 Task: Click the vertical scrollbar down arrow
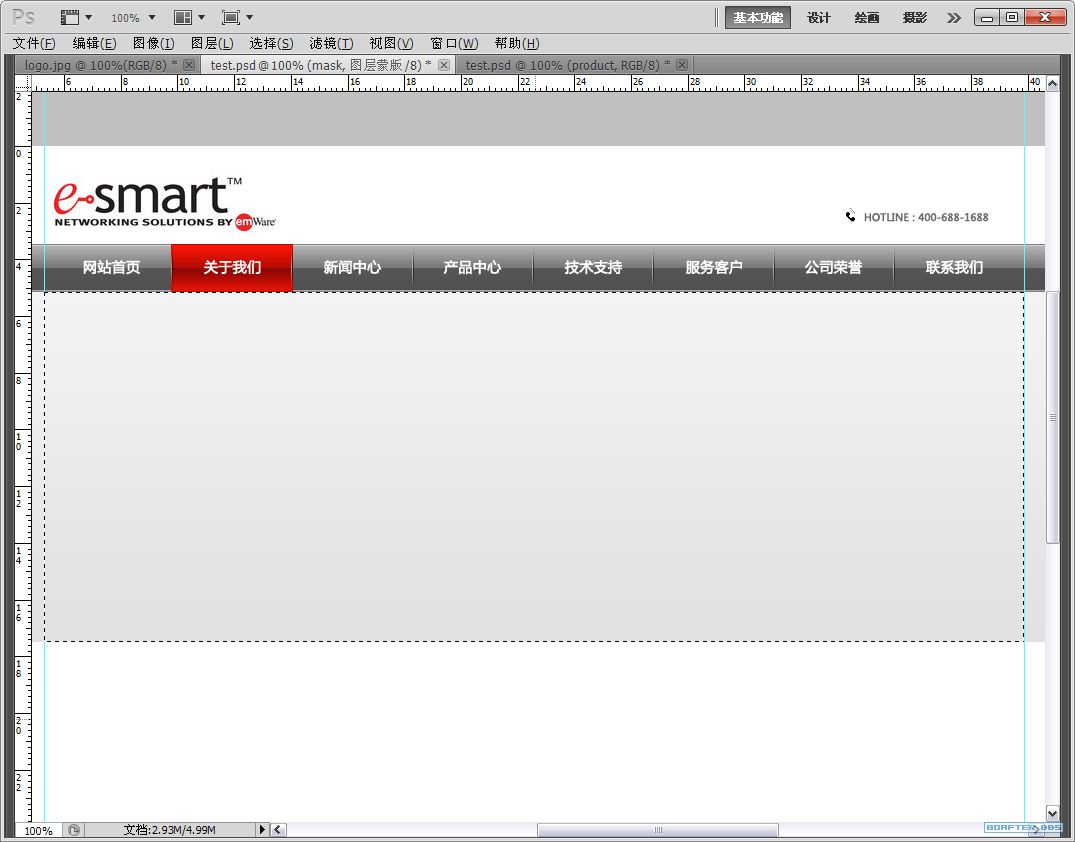1052,813
